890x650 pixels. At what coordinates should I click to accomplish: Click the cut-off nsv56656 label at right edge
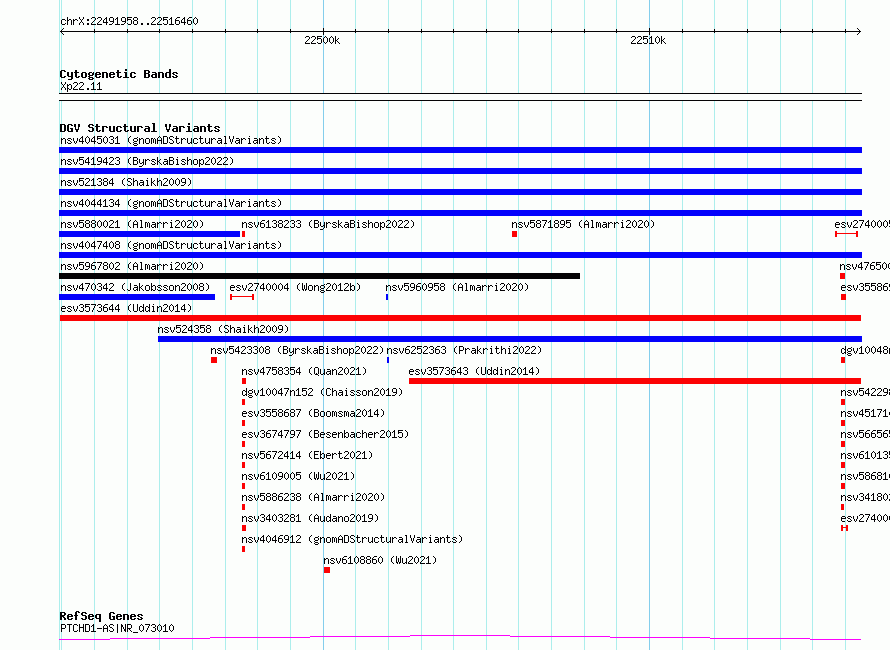pyautogui.click(x=865, y=434)
